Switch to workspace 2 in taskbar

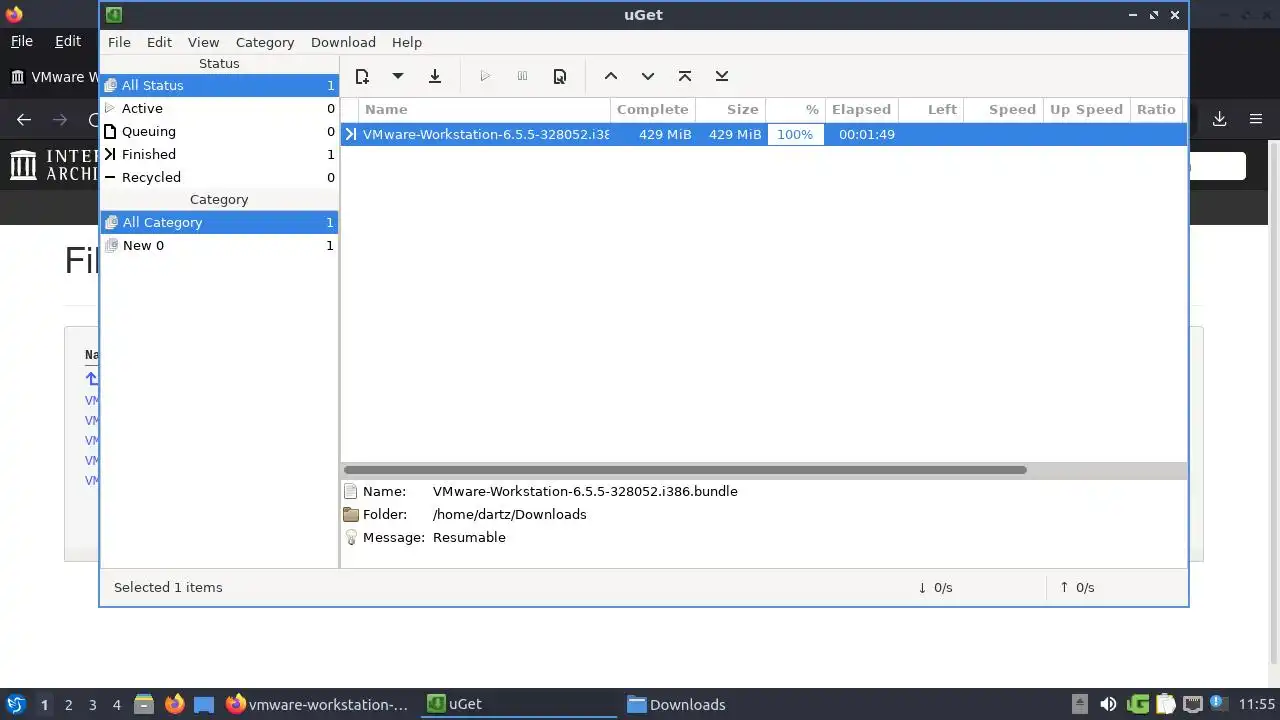click(68, 704)
